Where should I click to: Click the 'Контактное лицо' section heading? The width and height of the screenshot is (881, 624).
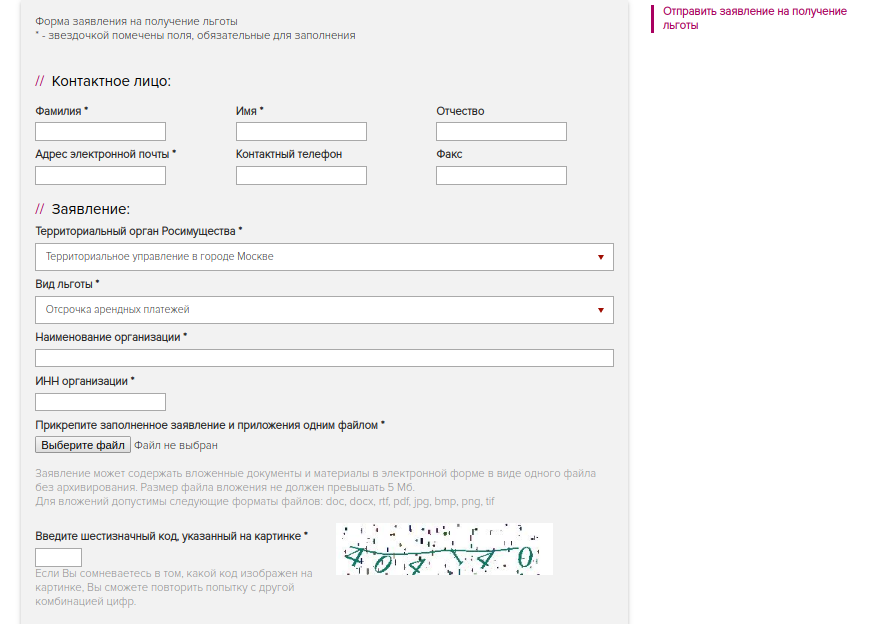click(x=111, y=81)
